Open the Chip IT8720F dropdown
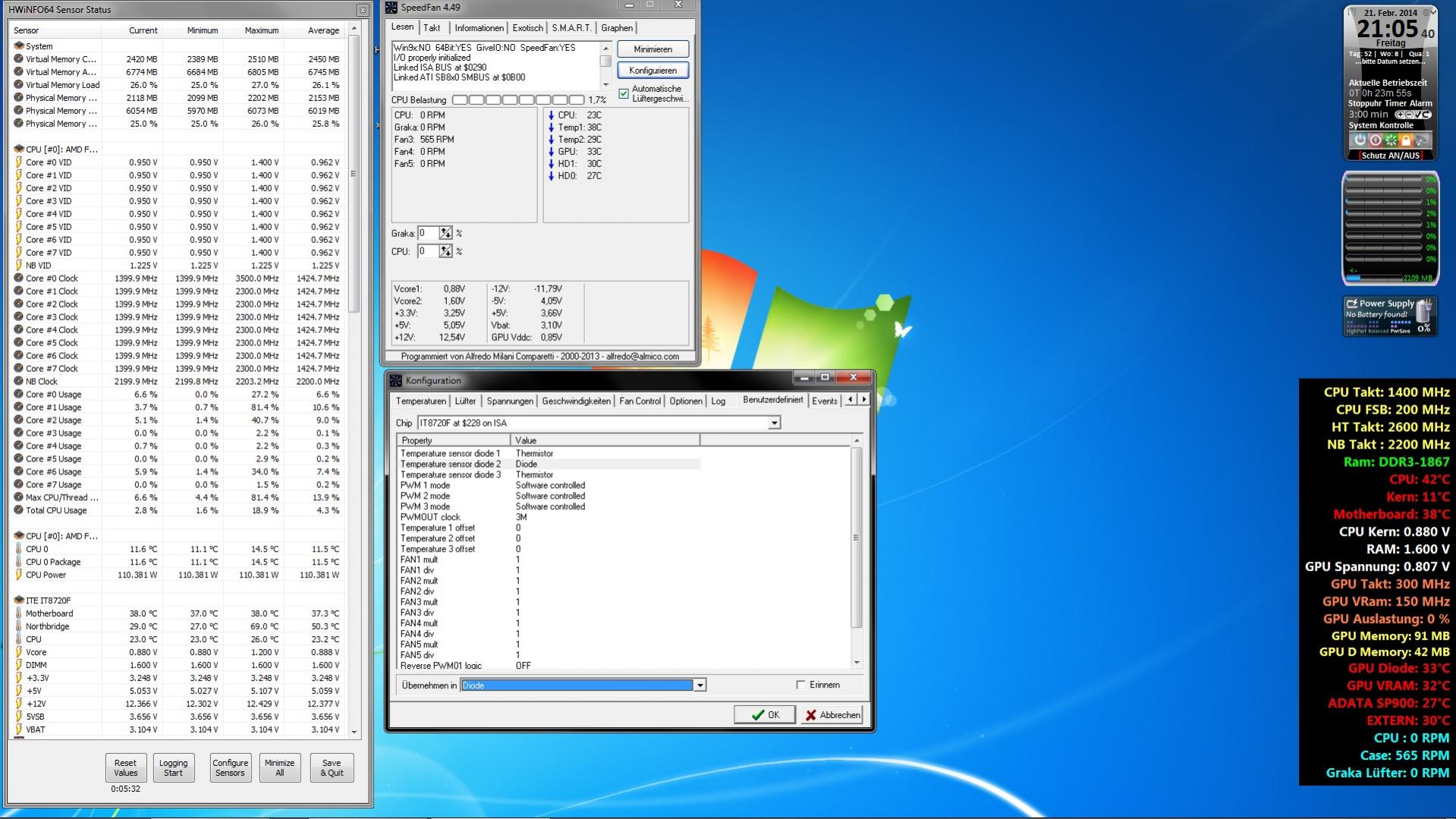The width and height of the screenshot is (1456, 819). 774,423
